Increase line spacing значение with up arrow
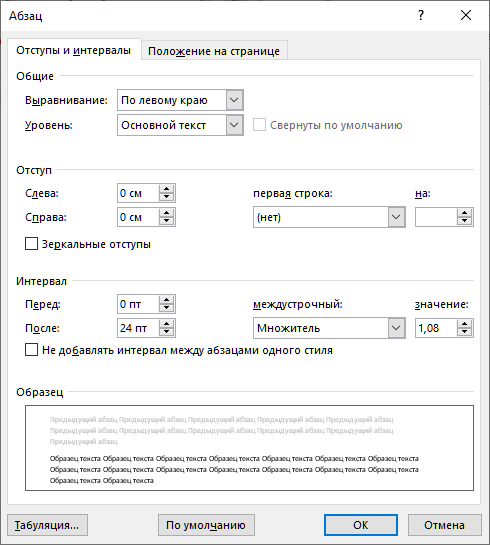Viewport: 490px width, 545px height. click(x=465, y=324)
